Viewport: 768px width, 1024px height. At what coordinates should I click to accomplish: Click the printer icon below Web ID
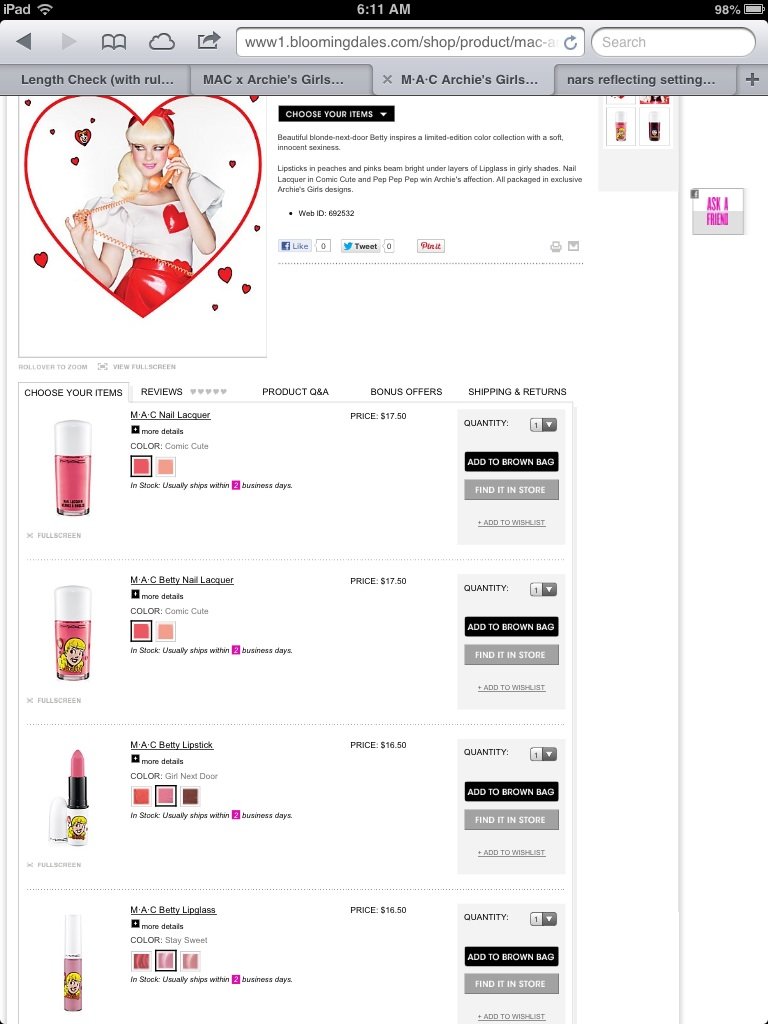(556, 246)
